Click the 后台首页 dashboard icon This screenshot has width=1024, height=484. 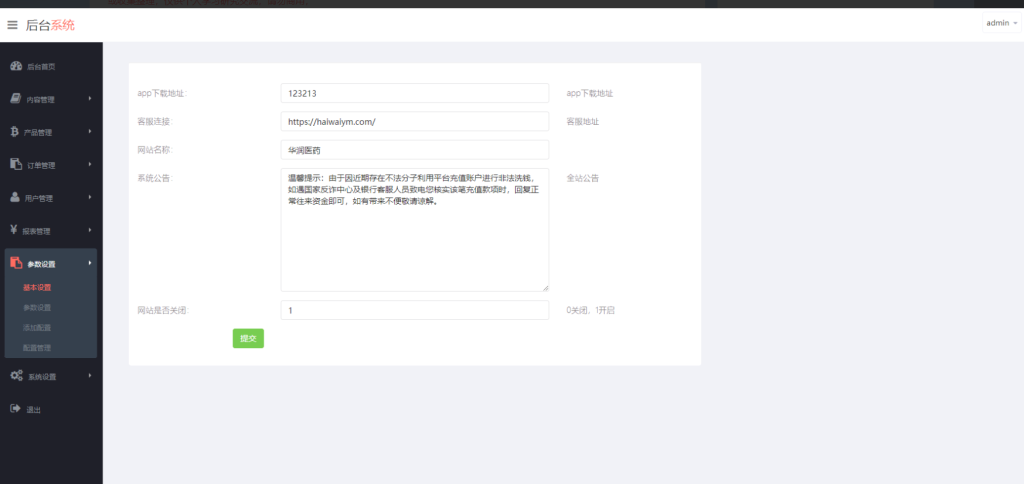[16, 66]
